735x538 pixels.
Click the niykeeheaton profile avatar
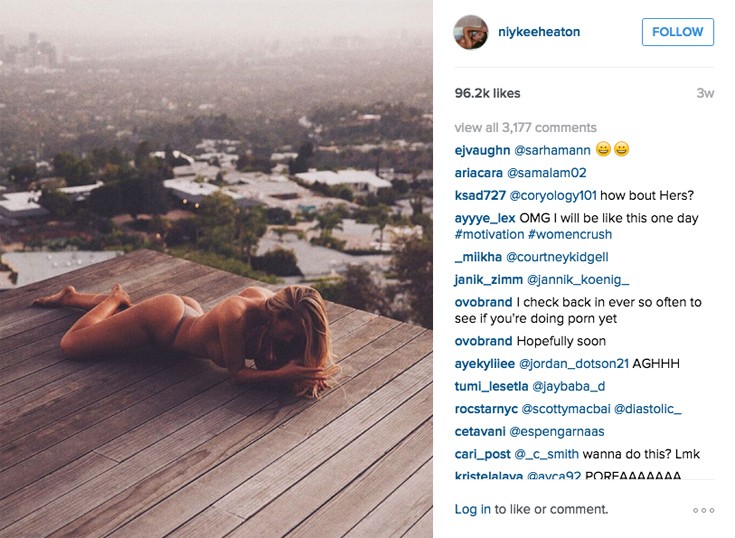(x=471, y=32)
